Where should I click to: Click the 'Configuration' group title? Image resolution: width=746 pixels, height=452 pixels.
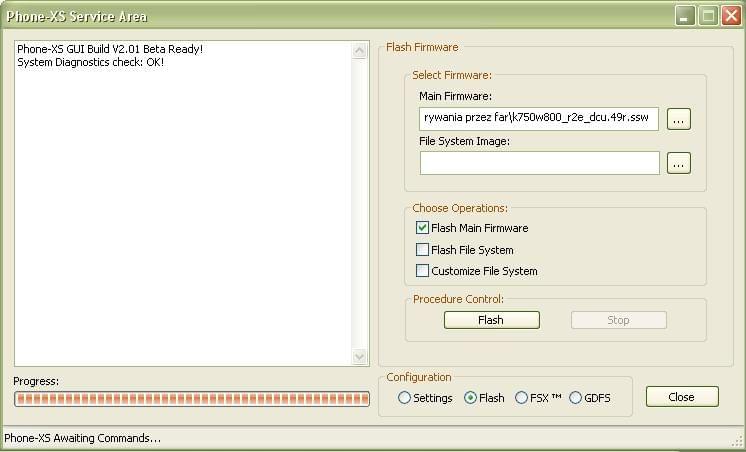coord(419,377)
